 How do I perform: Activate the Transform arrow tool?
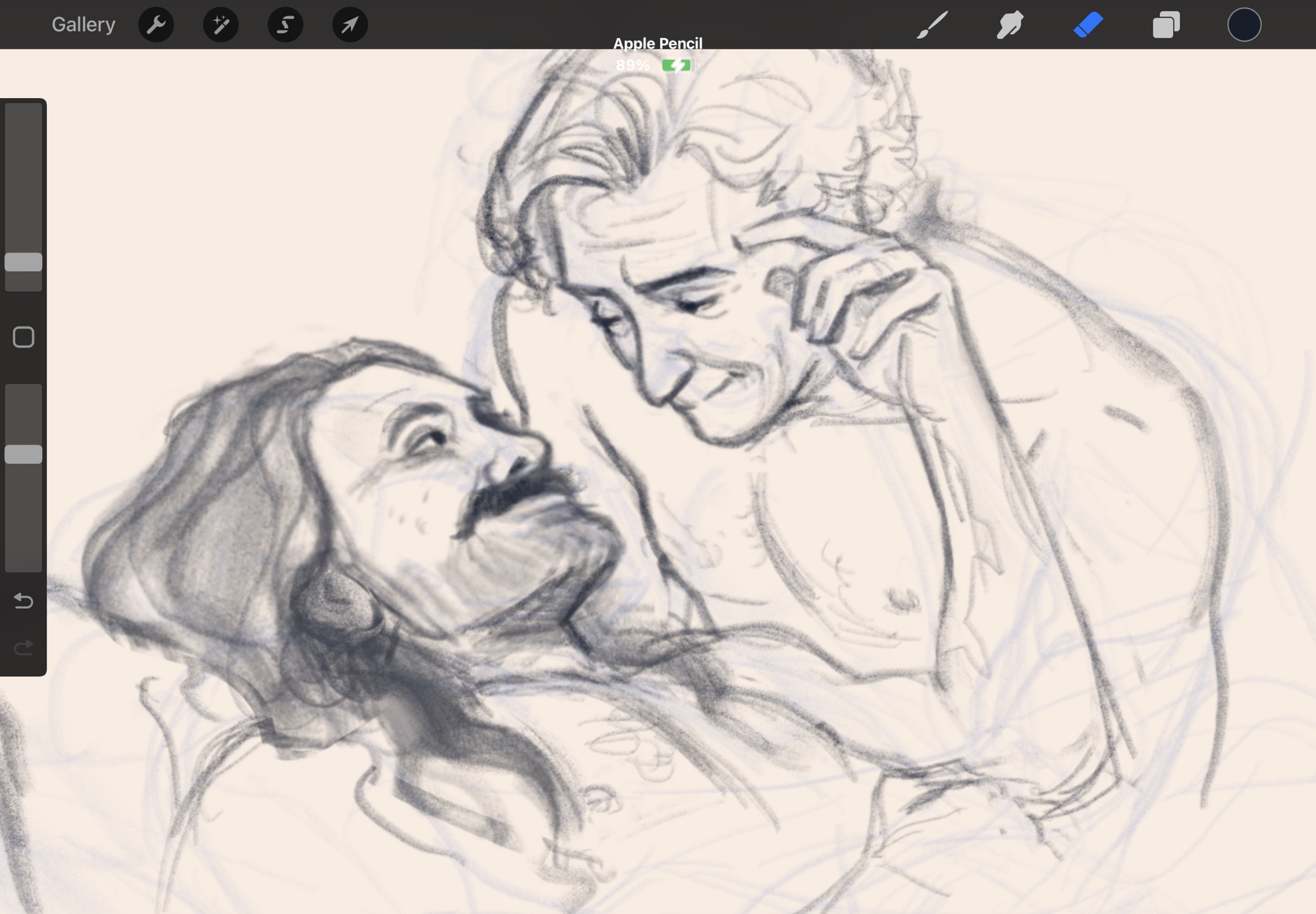click(x=349, y=25)
